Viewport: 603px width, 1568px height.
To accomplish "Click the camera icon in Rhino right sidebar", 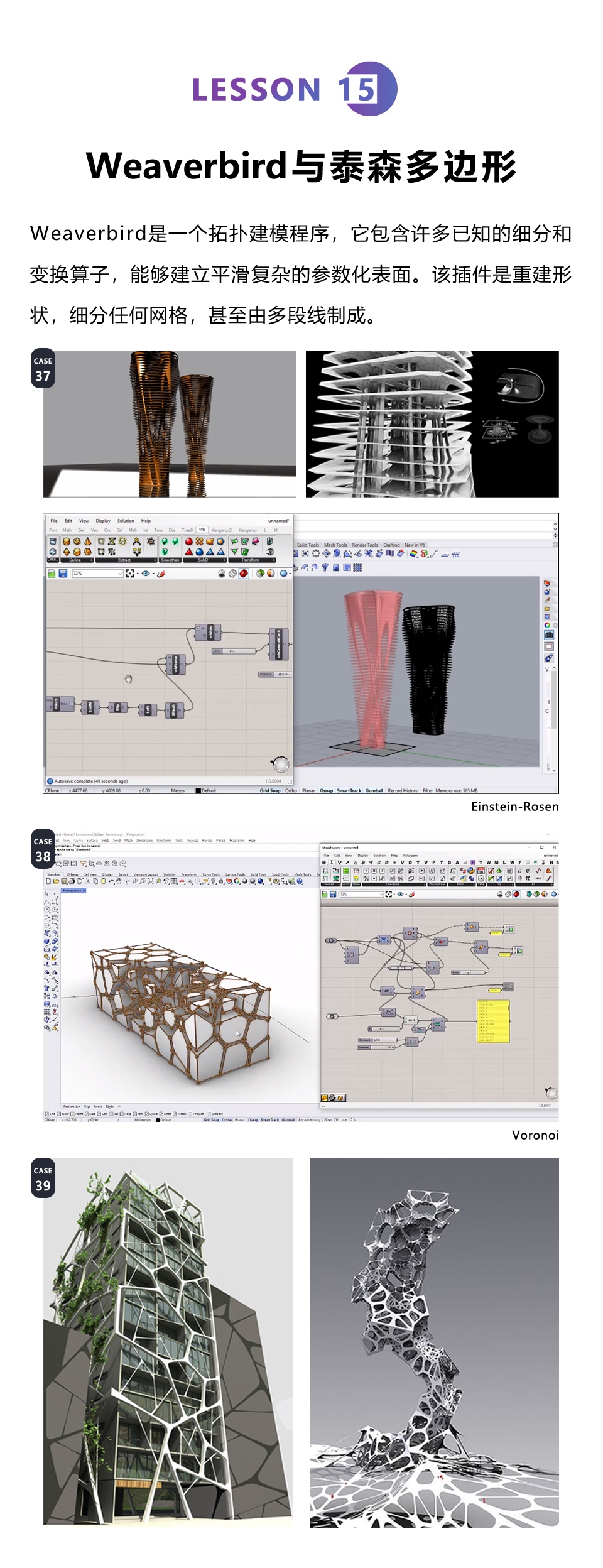I will [549, 635].
